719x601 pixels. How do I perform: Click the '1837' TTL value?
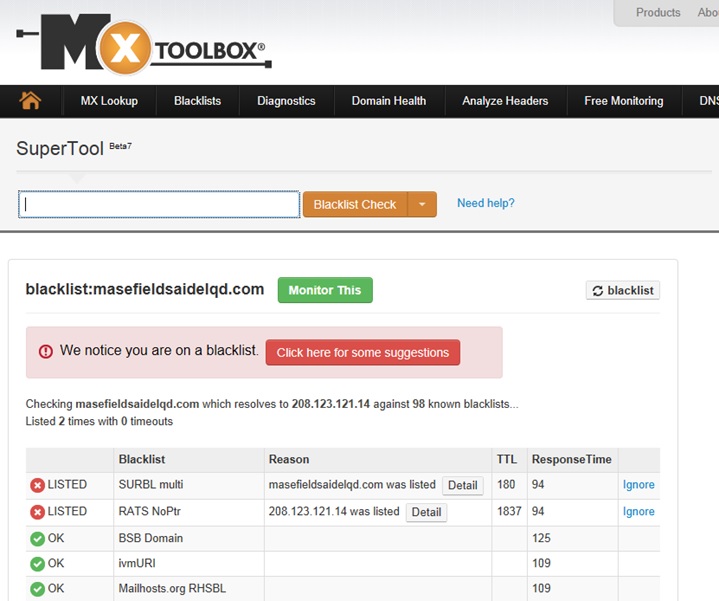[x=509, y=511]
